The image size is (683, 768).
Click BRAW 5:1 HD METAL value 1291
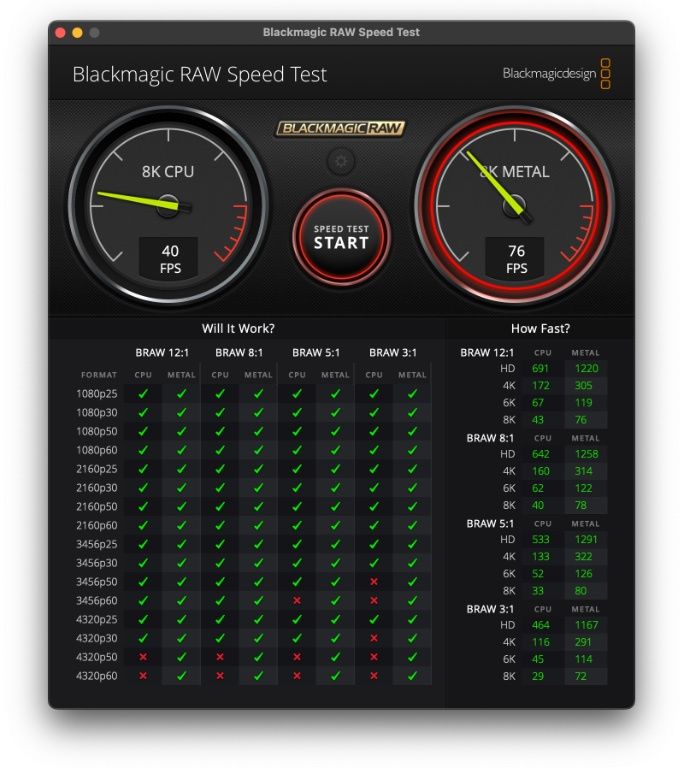(x=586, y=539)
